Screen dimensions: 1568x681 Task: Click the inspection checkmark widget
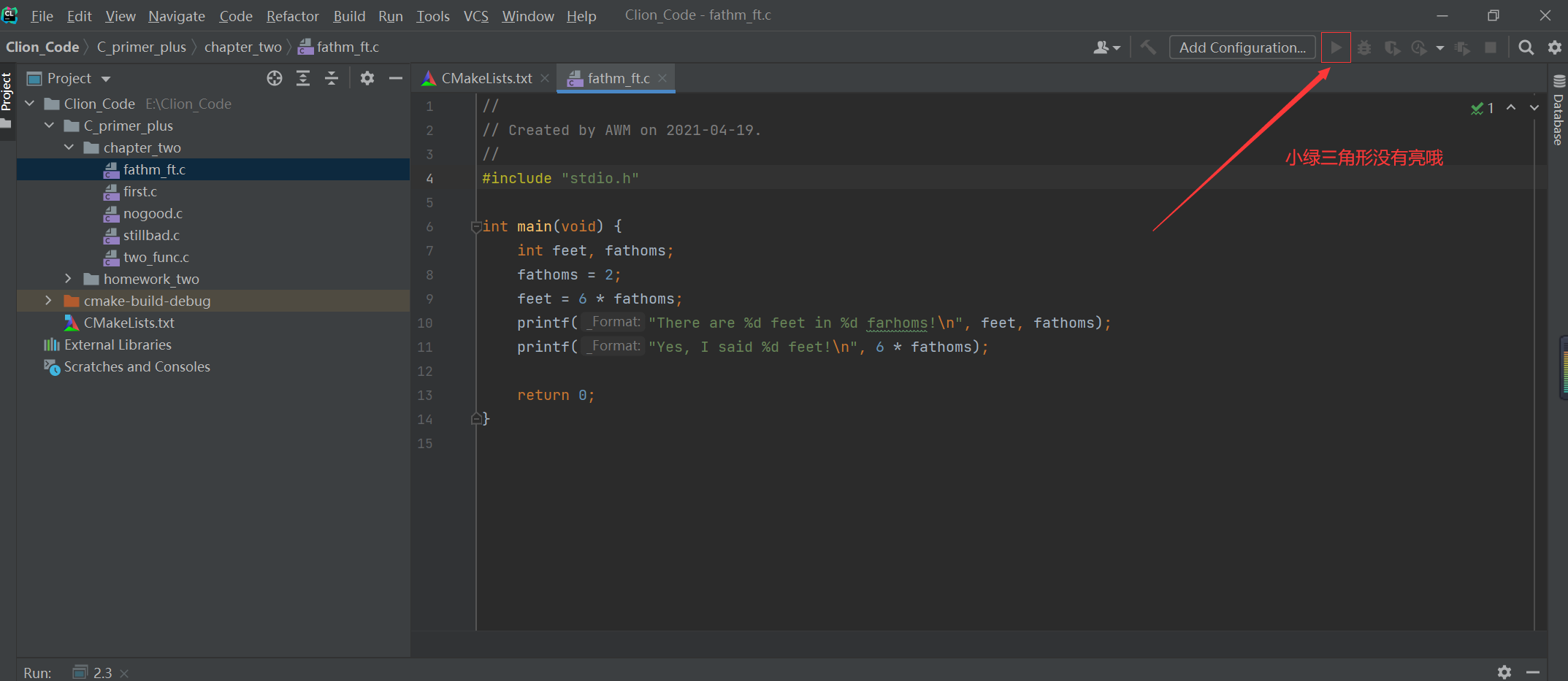[x=1482, y=108]
